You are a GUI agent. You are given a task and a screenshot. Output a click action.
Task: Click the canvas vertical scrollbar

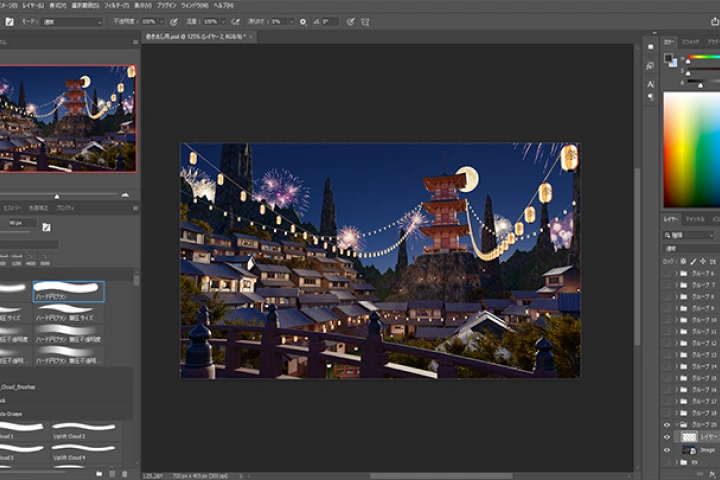(x=637, y=257)
